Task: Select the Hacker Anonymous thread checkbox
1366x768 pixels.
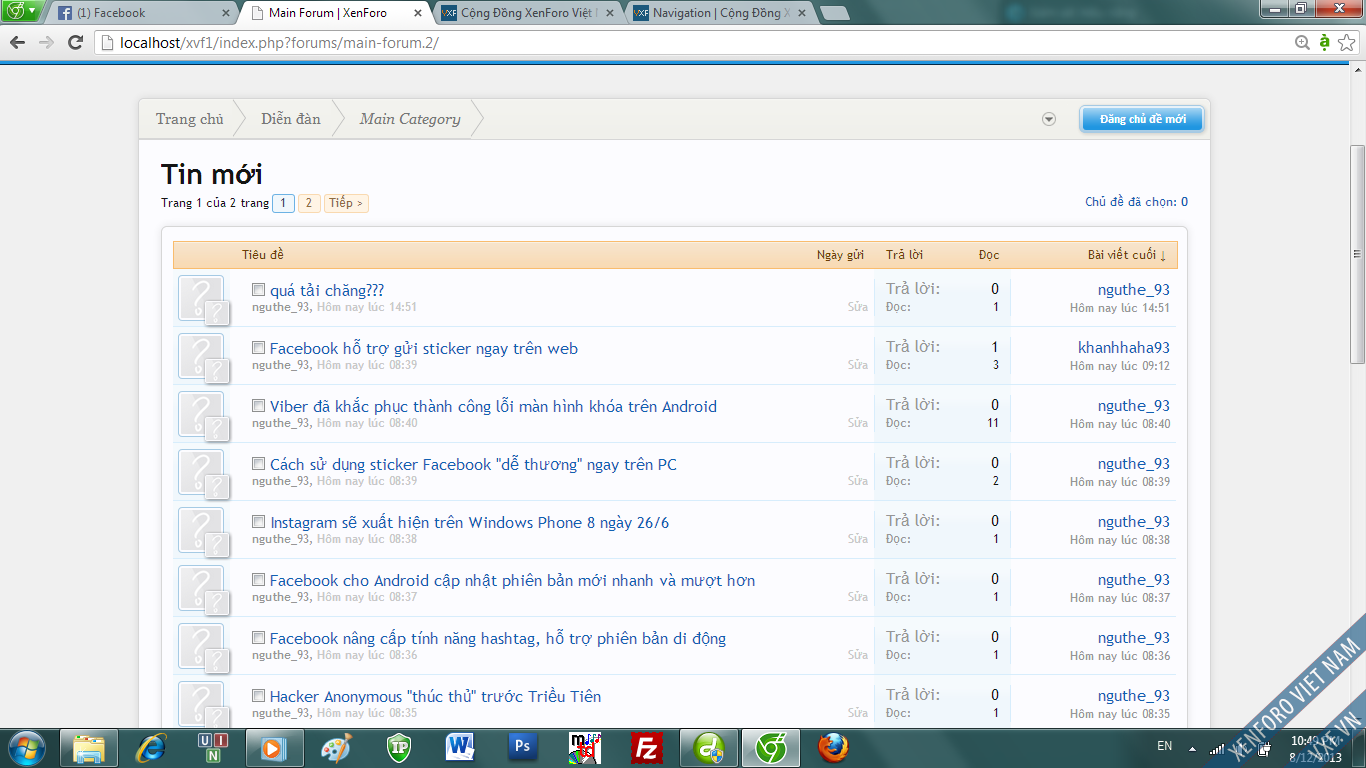Action: click(258, 696)
